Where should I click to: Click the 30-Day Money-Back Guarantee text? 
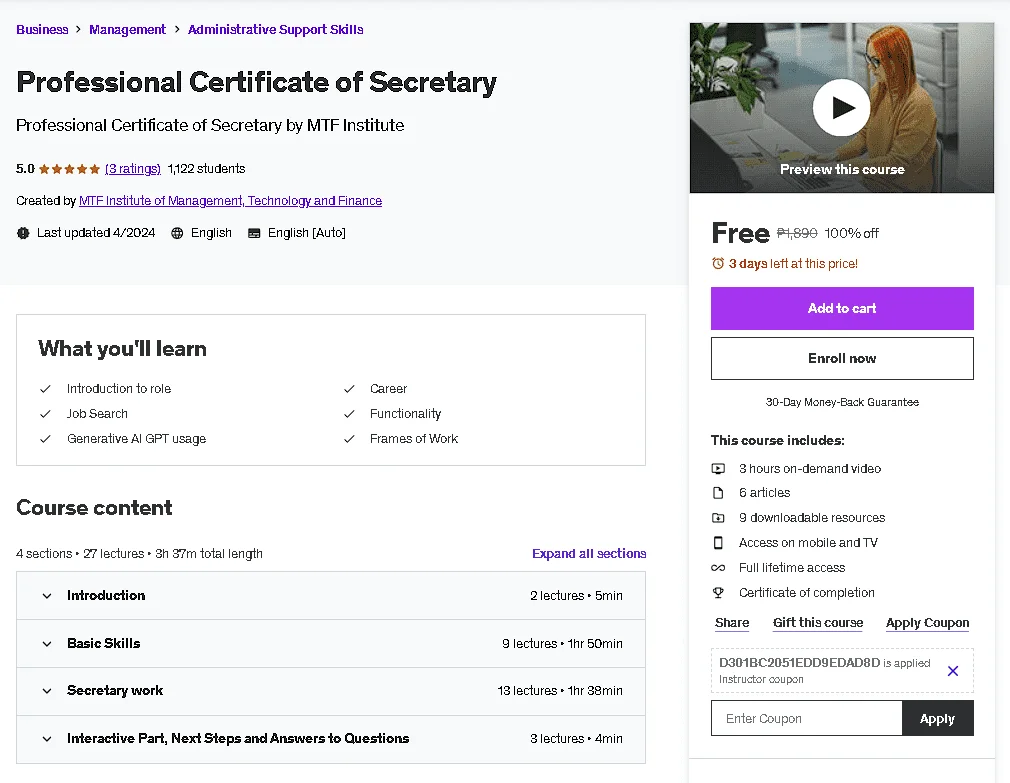point(842,402)
